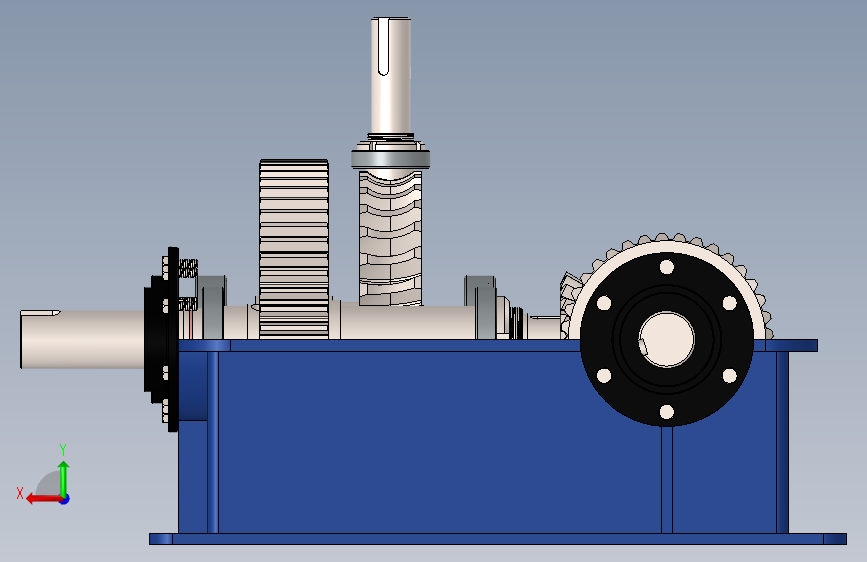Click the Y label of coordinate triad
Viewport: 867px width, 562px height.
coord(63,450)
